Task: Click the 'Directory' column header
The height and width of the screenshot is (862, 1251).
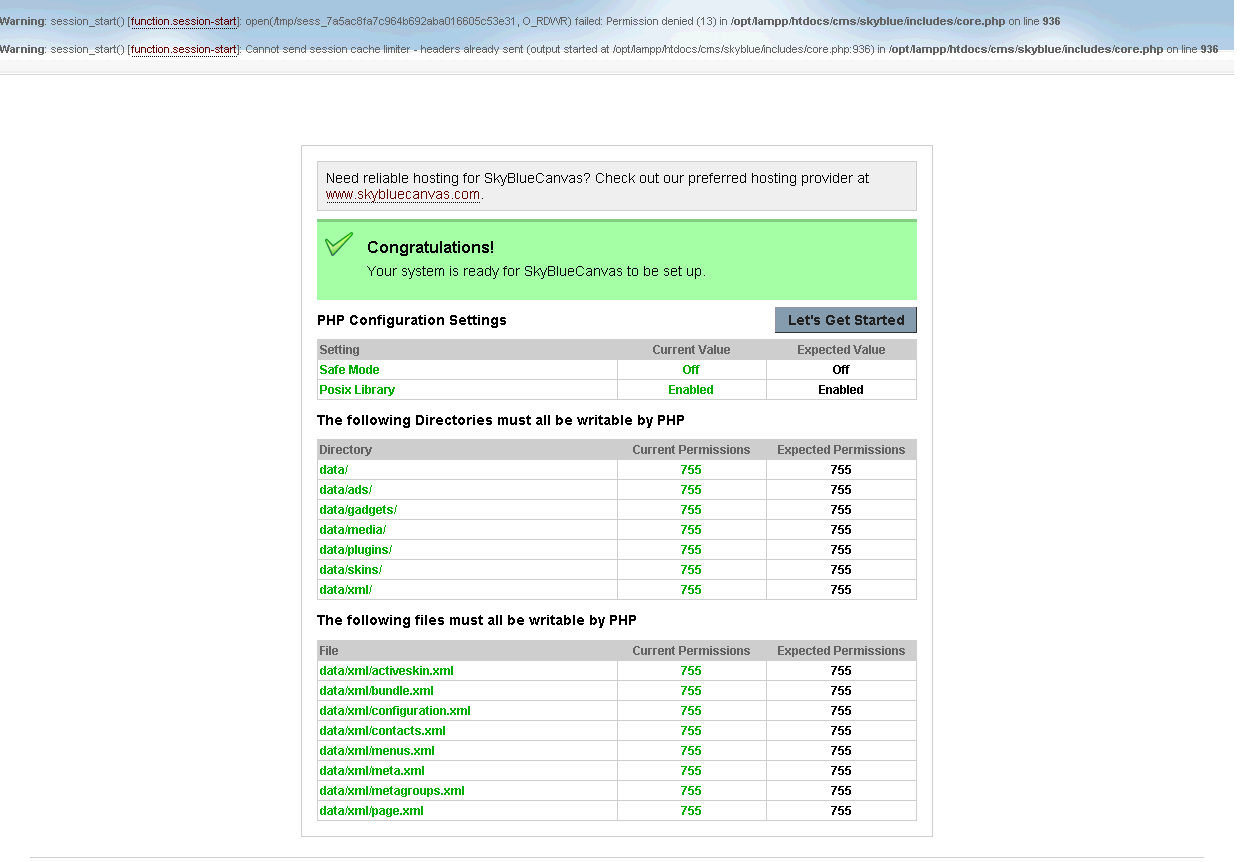Action: point(345,450)
